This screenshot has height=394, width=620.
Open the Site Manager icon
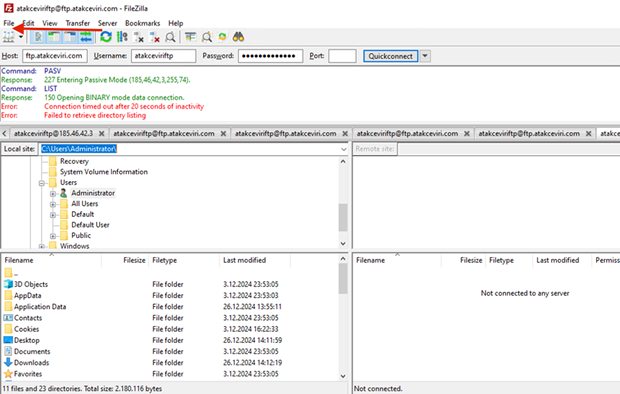pos(9,37)
